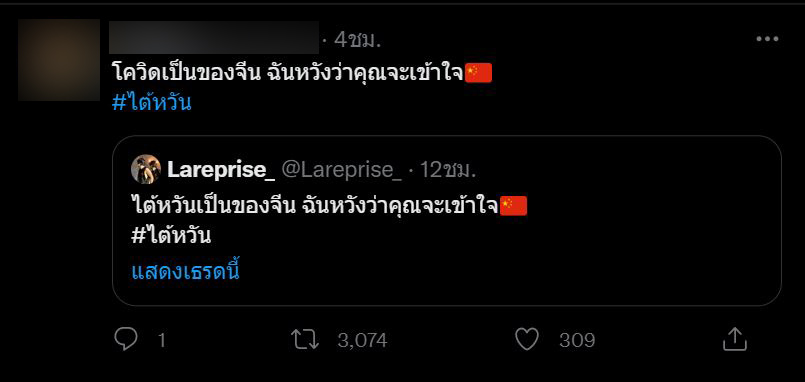The image size is (805, 382).
Task: Click the blurred author name next to timestamp
Action: (x=214, y=37)
